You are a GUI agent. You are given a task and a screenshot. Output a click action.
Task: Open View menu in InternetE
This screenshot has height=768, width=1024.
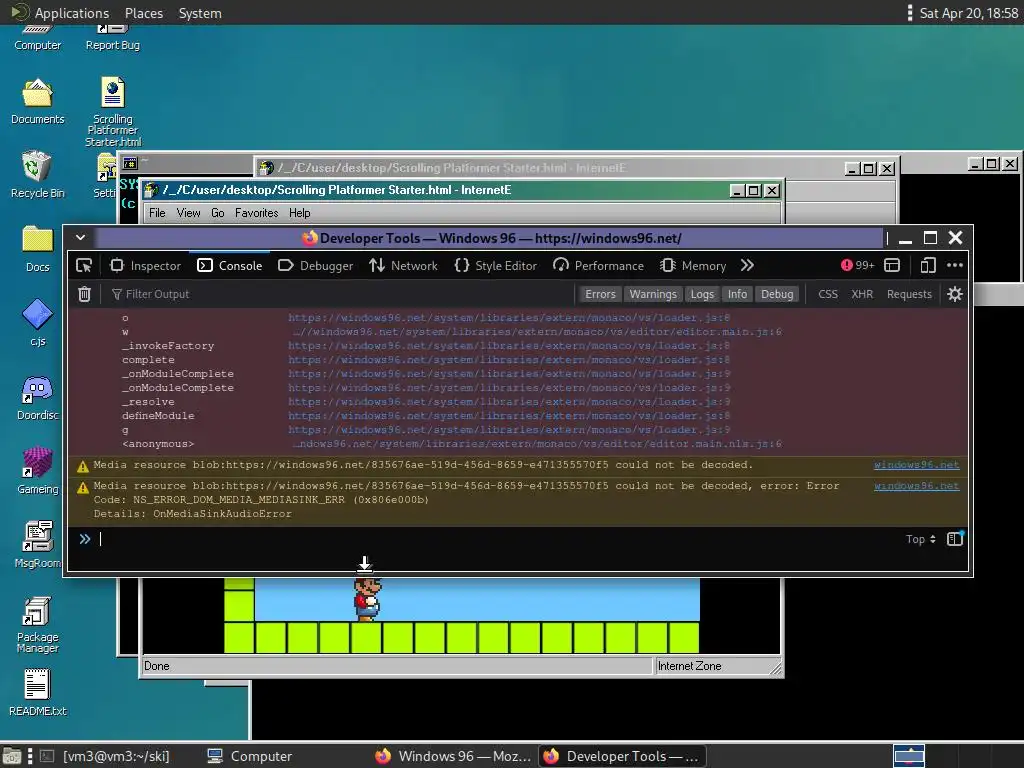(x=188, y=213)
